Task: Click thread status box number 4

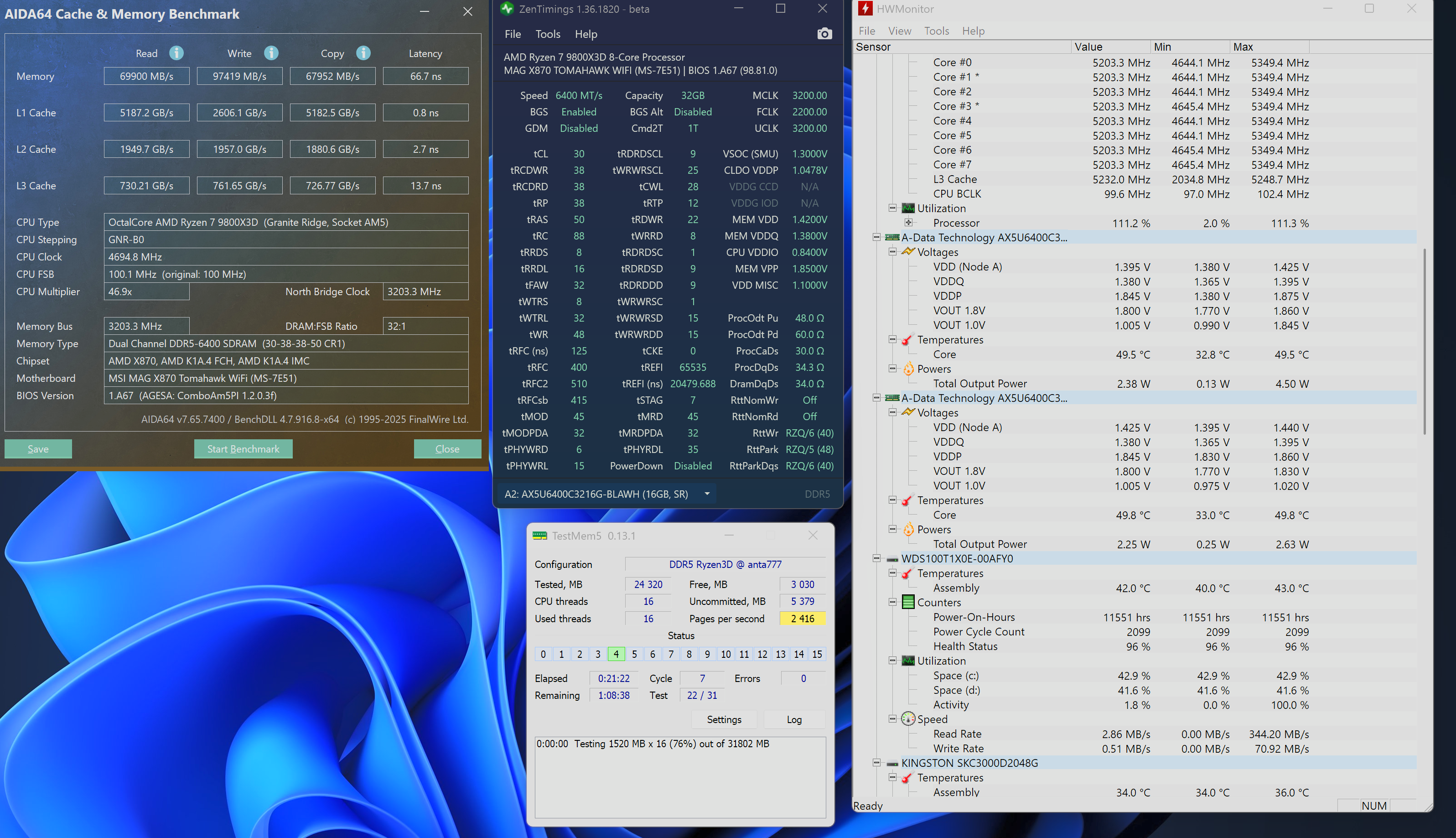Action: tap(616, 654)
